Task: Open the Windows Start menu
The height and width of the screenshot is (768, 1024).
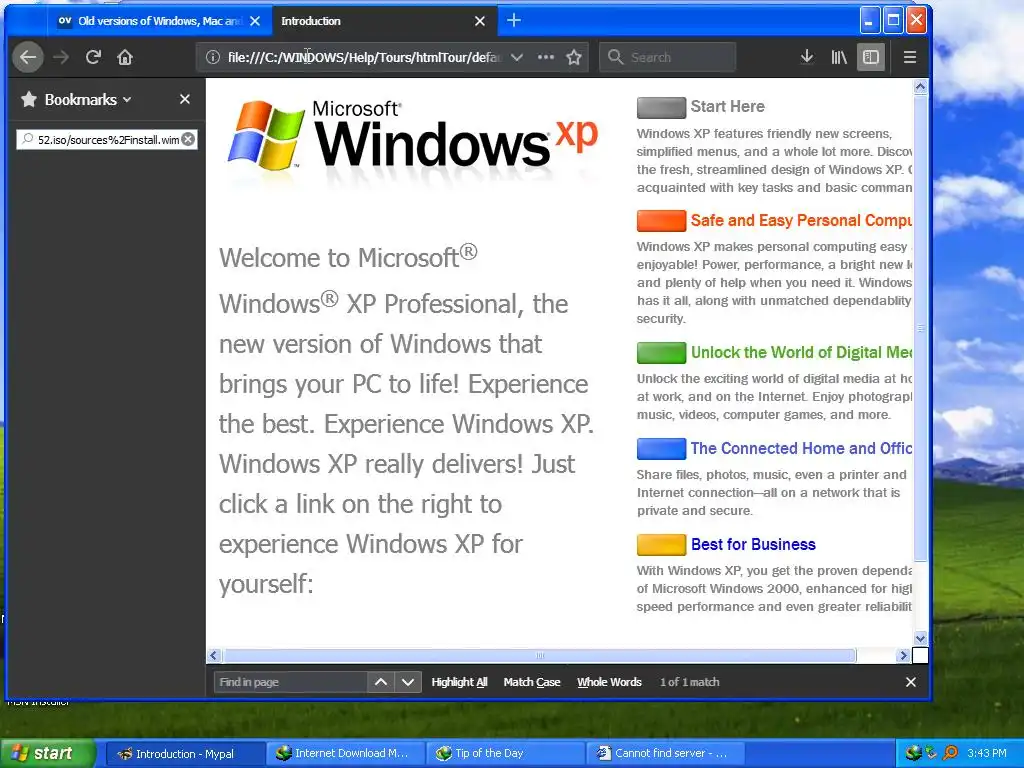Action: pyautogui.click(x=47, y=753)
